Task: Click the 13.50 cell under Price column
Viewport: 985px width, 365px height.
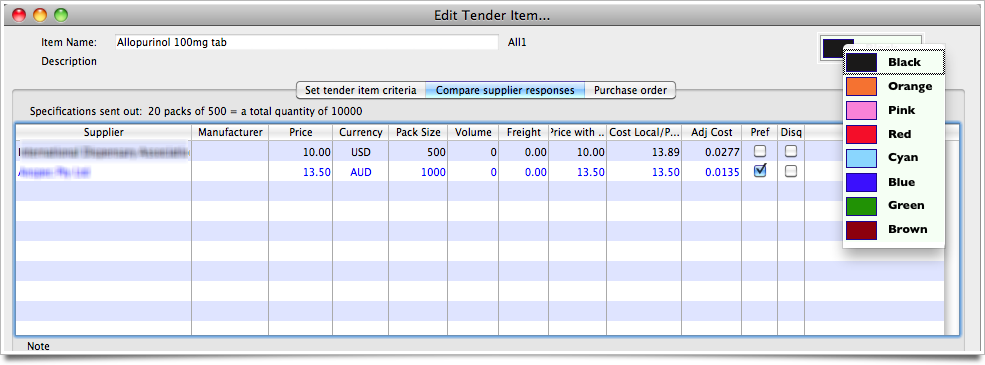Action: pos(300,172)
